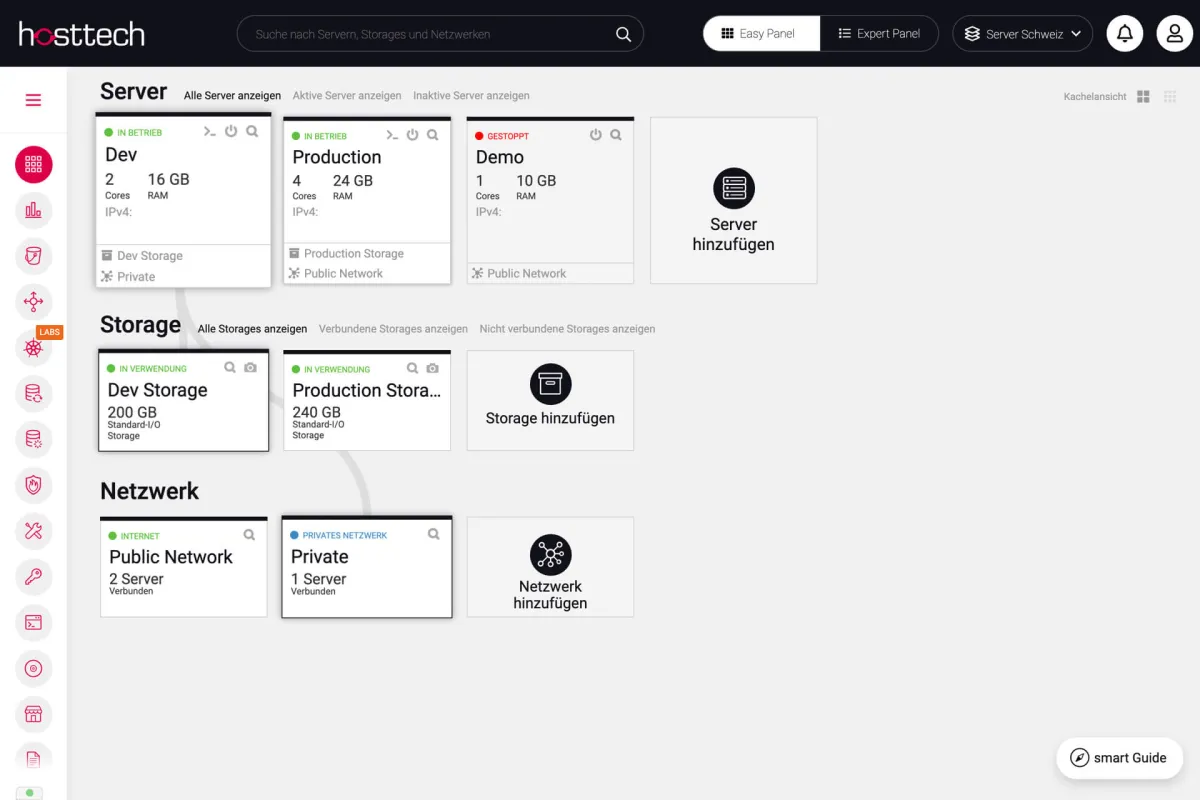1200x800 pixels.
Task: Show Nicht verbundene Storages anzeigen filter
Action: coord(567,329)
